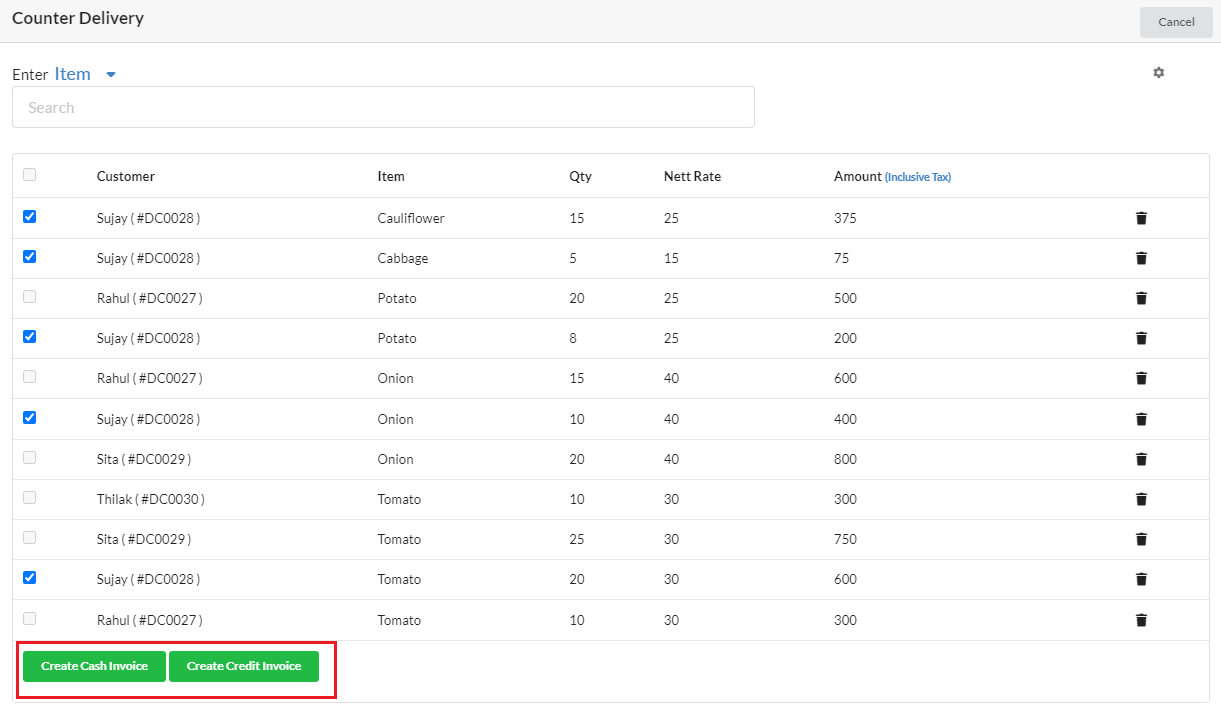Delete the Rahul Potato row
Image resolution: width=1221 pixels, height=724 pixels.
pyautogui.click(x=1141, y=298)
